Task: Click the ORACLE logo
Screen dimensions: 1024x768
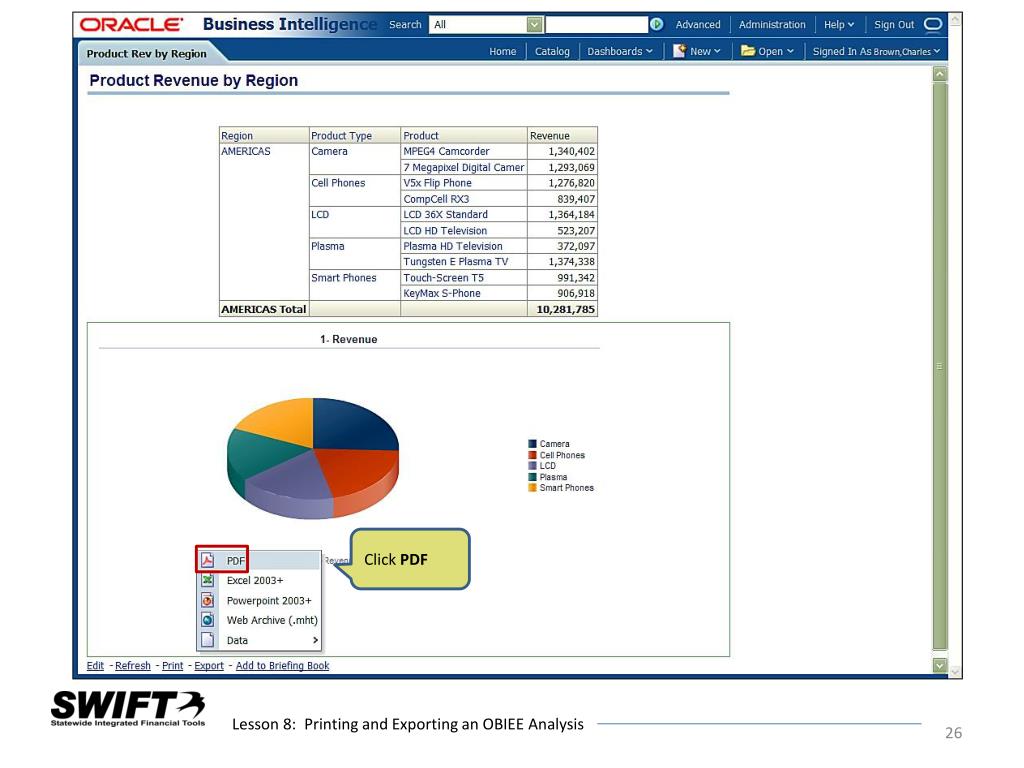Action: coord(131,25)
